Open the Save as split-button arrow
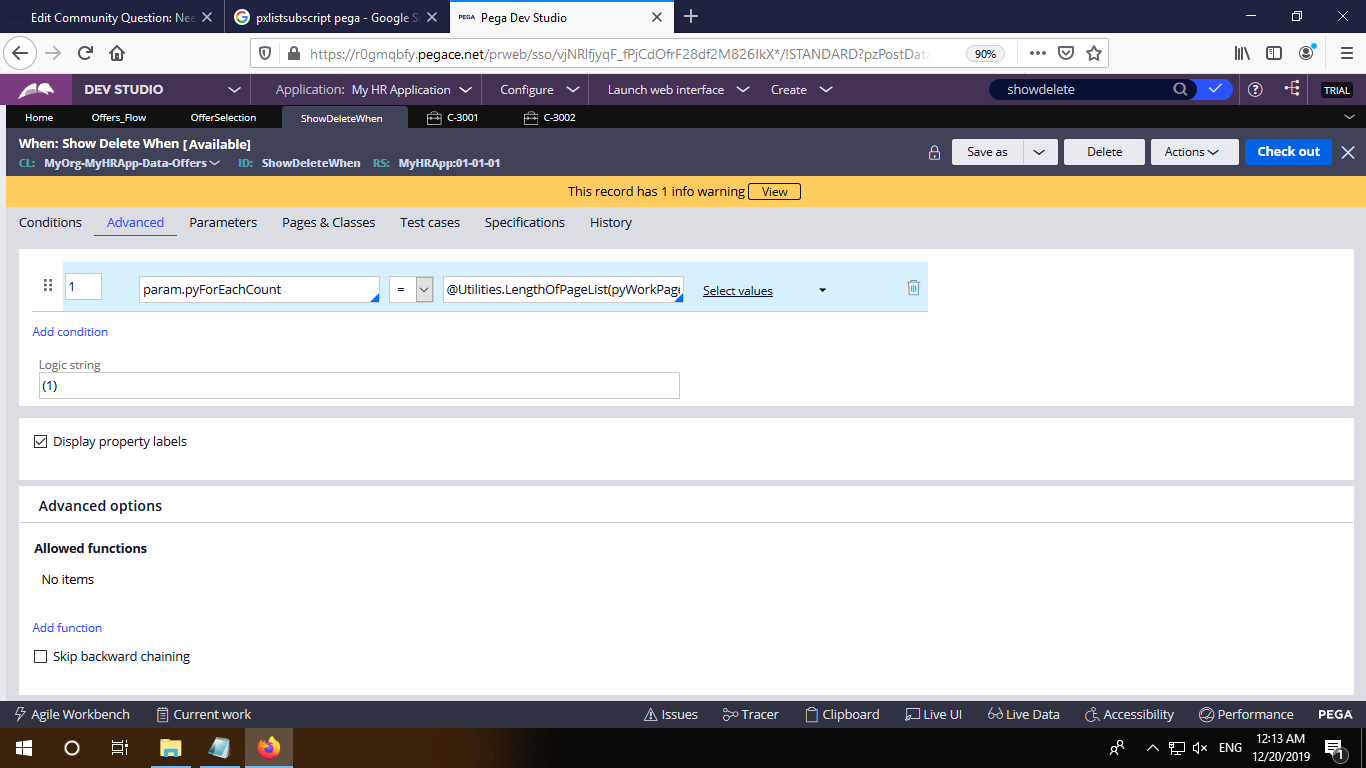This screenshot has width=1366, height=768. pos(1040,152)
